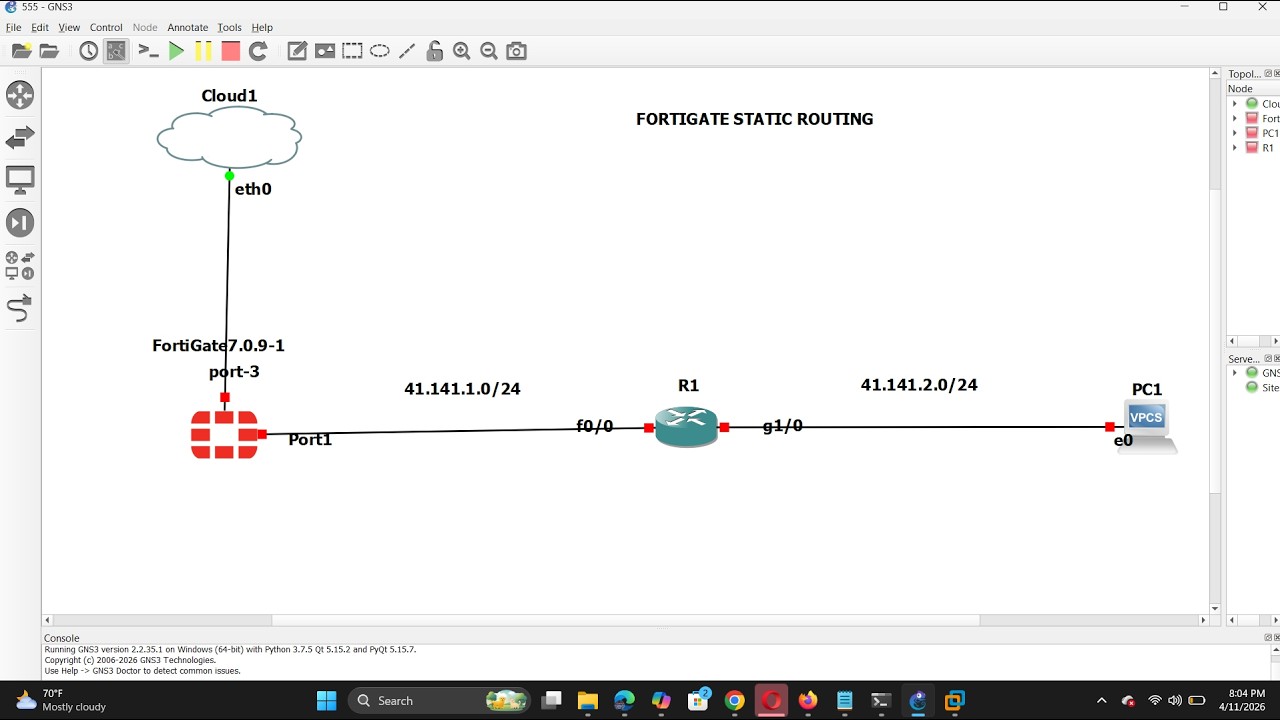Click the New blank project icon
1280x720 pixels.
pyautogui.click(x=21, y=51)
